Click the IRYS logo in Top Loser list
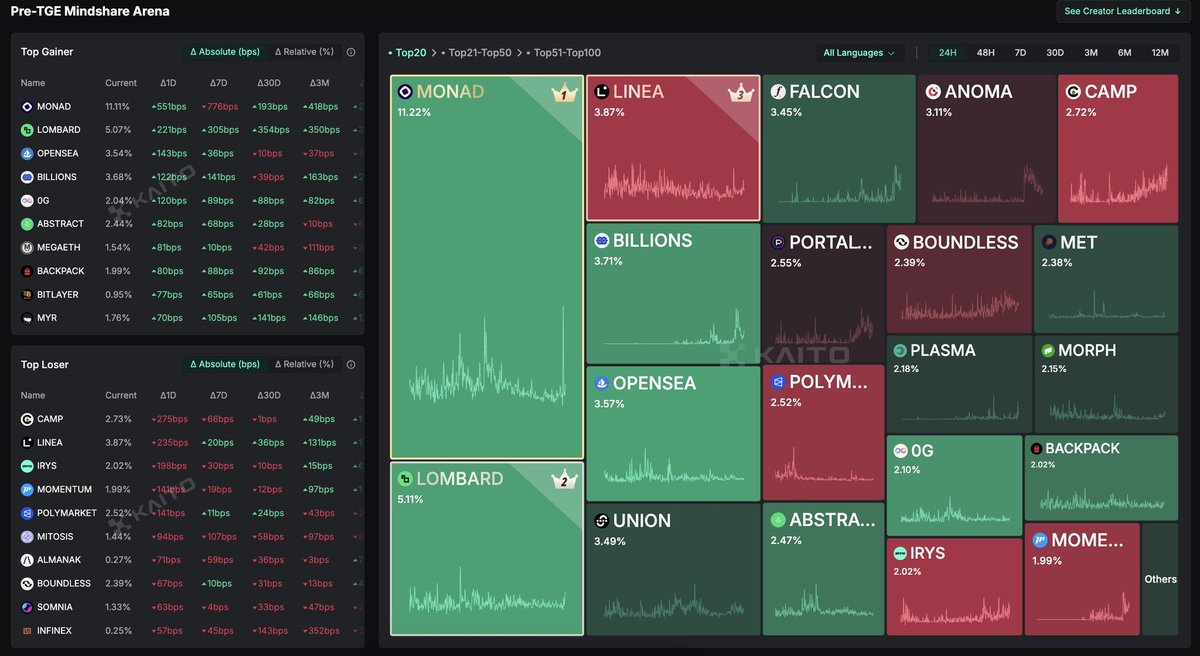Screen dimensions: 1200x656 click(27, 466)
